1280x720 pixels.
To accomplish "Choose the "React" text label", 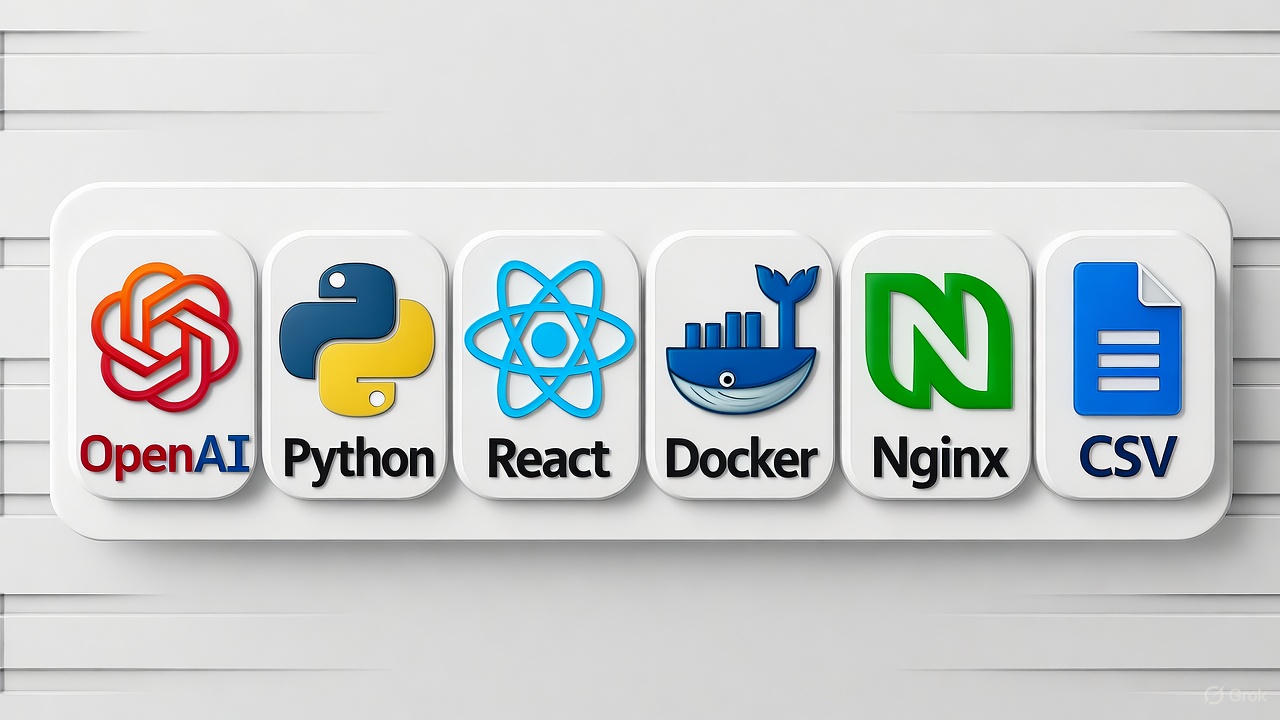I will click(548, 458).
